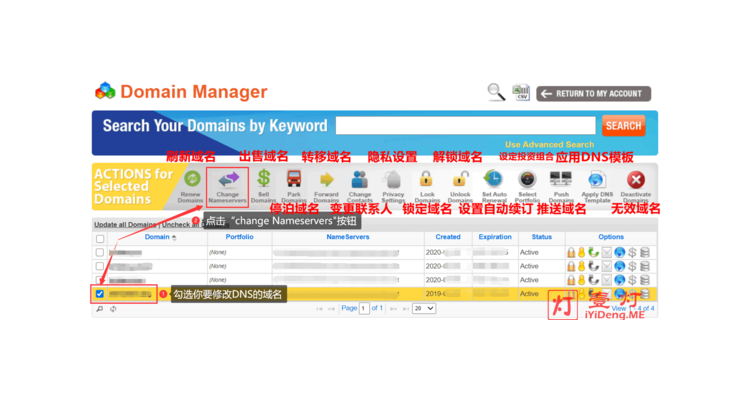Open the Apply DNS Template action
750x400 pixels.
[597, 187]
